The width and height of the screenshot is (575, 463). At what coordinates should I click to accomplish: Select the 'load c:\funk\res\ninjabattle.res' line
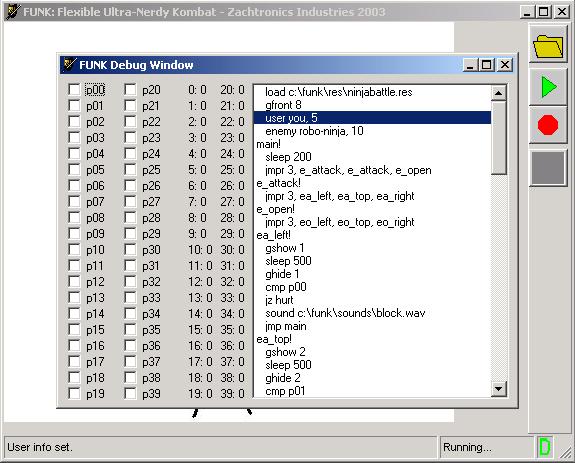pyautogui.click(x=372, y=92)
